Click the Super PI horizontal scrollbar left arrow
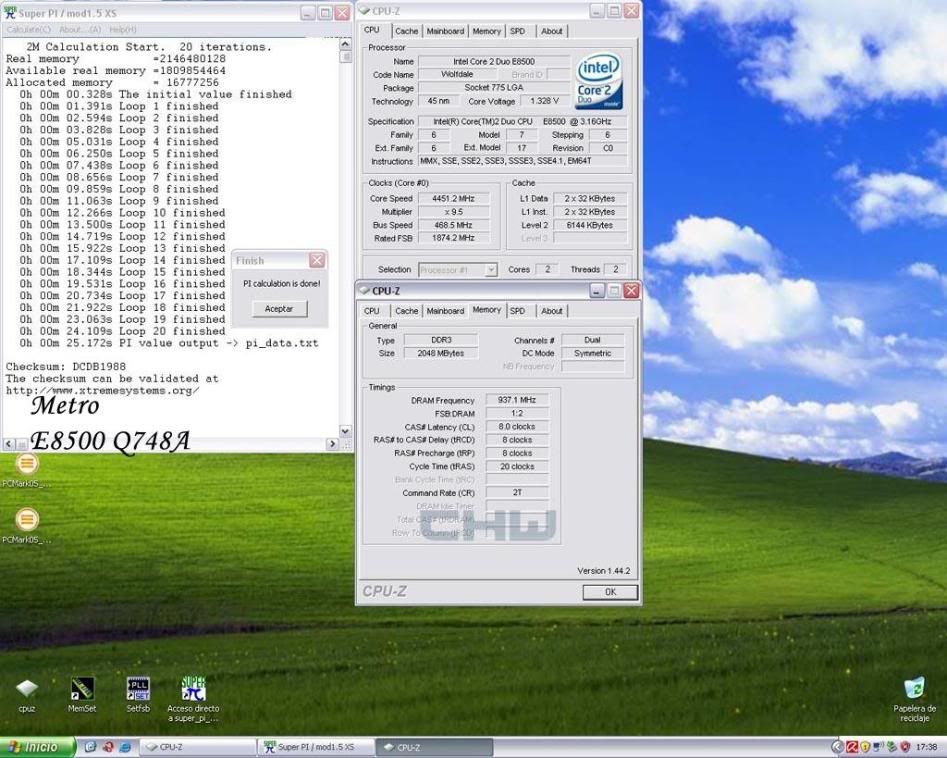947x758 pixels. pos(9,444)
